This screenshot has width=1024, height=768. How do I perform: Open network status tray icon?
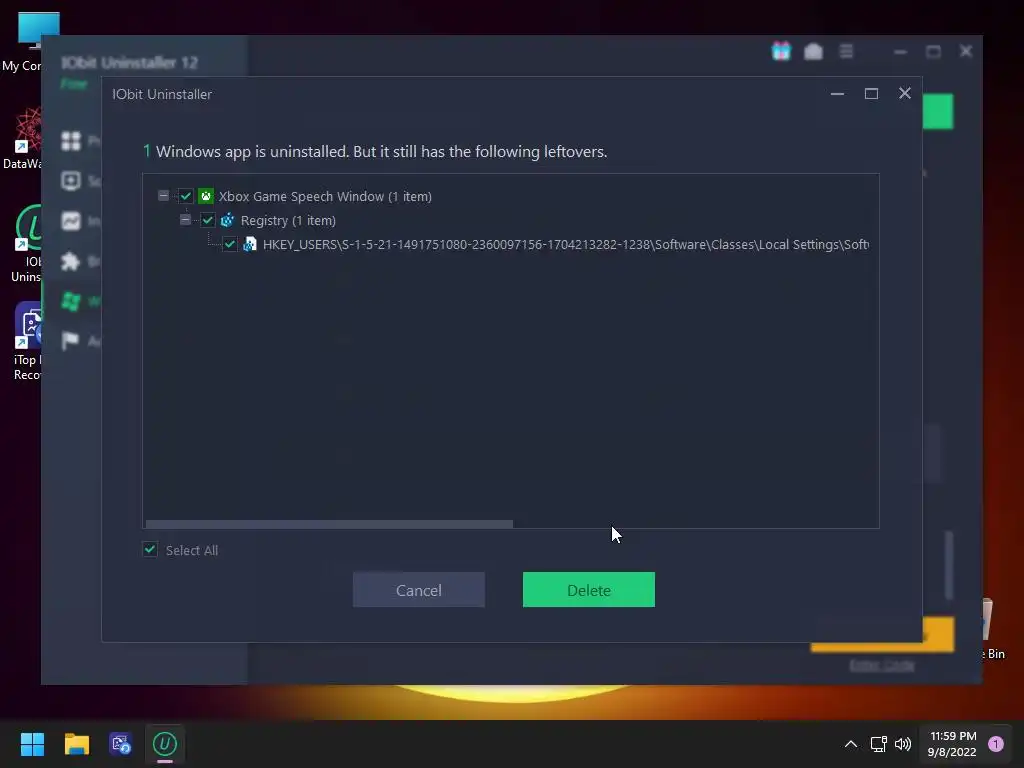point(878,744)
